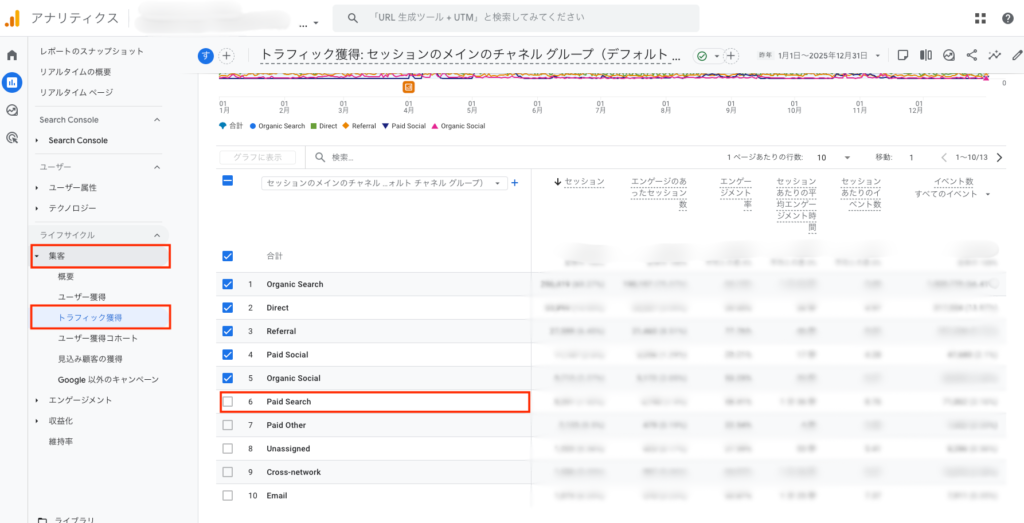The image size is (1024, 523).
Task: Uncheck the Referral row checkbox
Action: tap(228, 331)
